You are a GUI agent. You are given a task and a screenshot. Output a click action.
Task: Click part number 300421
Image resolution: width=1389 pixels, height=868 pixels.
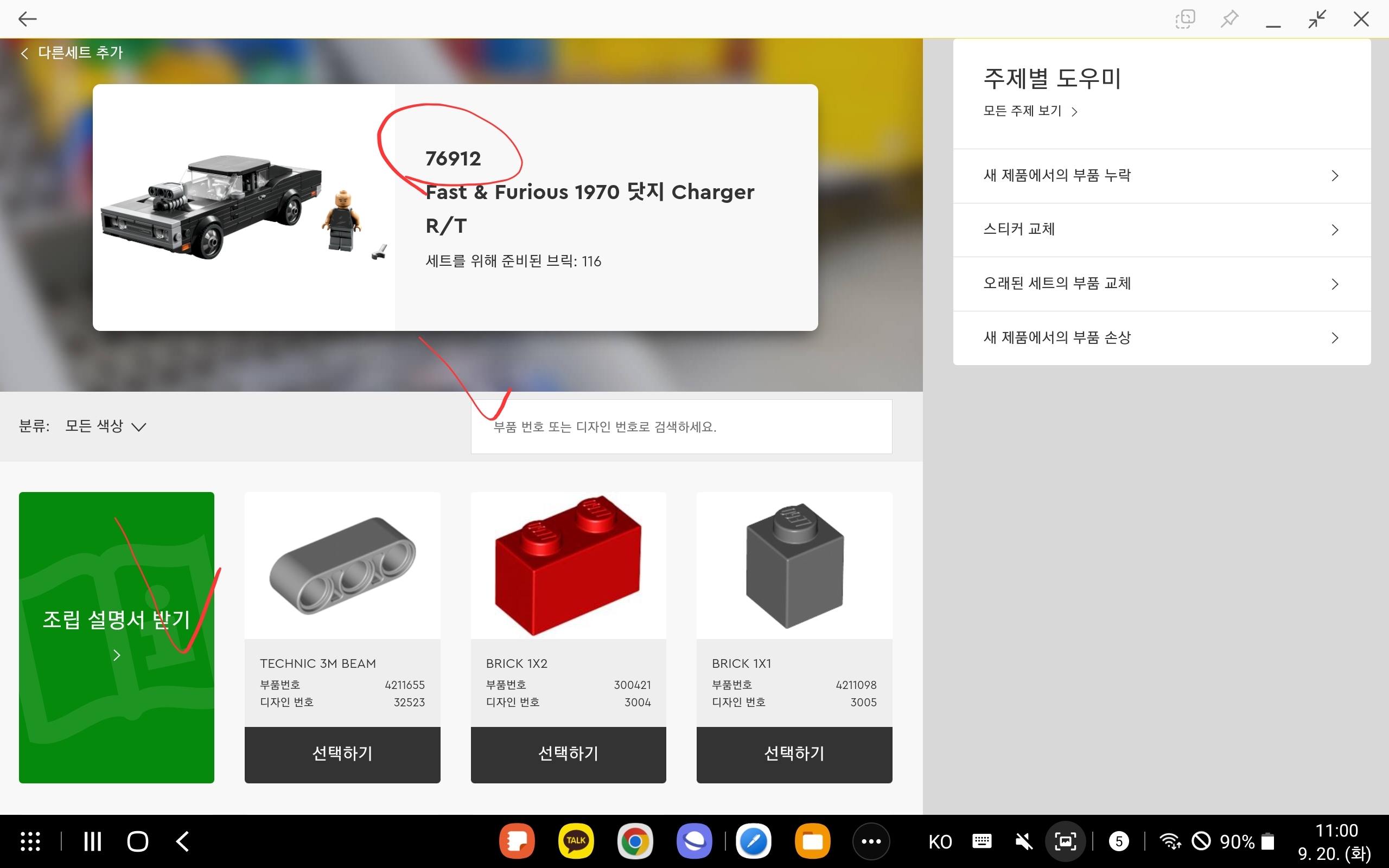point(633,685)
